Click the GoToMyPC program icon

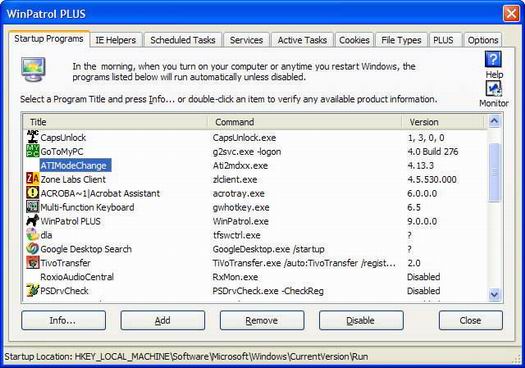pos(32,151)
